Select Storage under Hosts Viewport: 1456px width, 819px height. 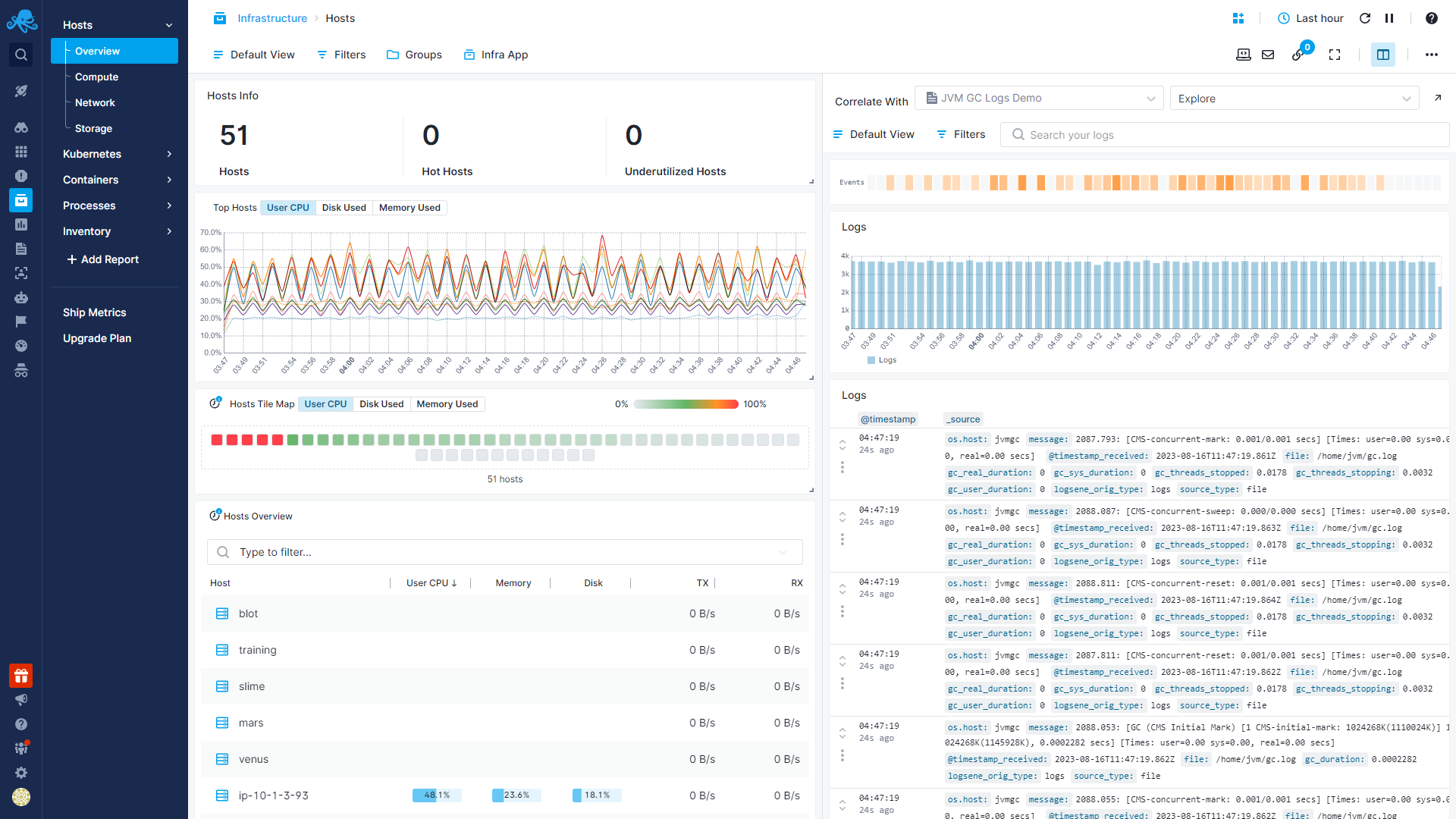tap(93, 129)
